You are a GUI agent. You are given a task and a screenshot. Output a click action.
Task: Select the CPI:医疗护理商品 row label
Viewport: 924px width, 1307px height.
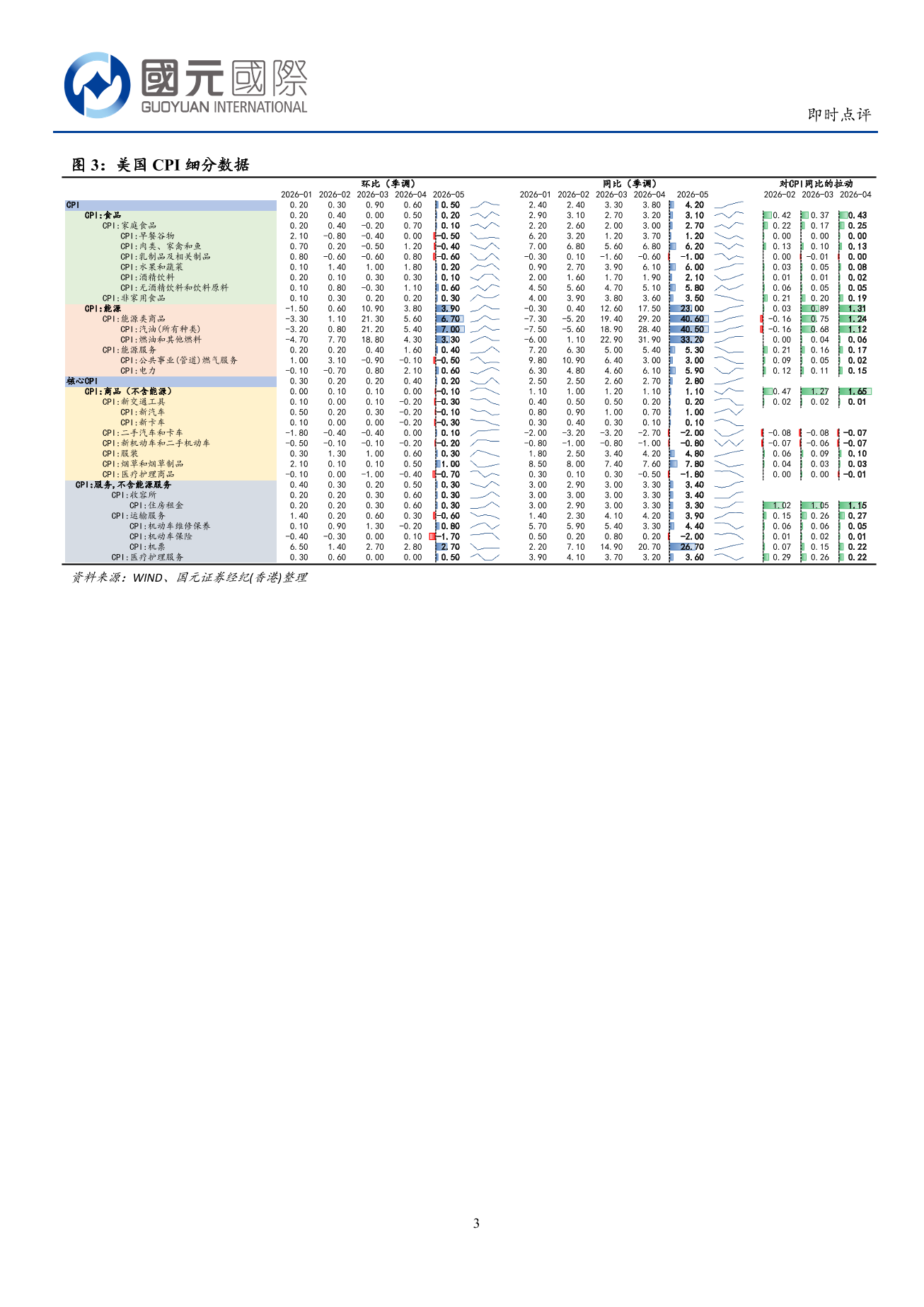click(138, 475)
